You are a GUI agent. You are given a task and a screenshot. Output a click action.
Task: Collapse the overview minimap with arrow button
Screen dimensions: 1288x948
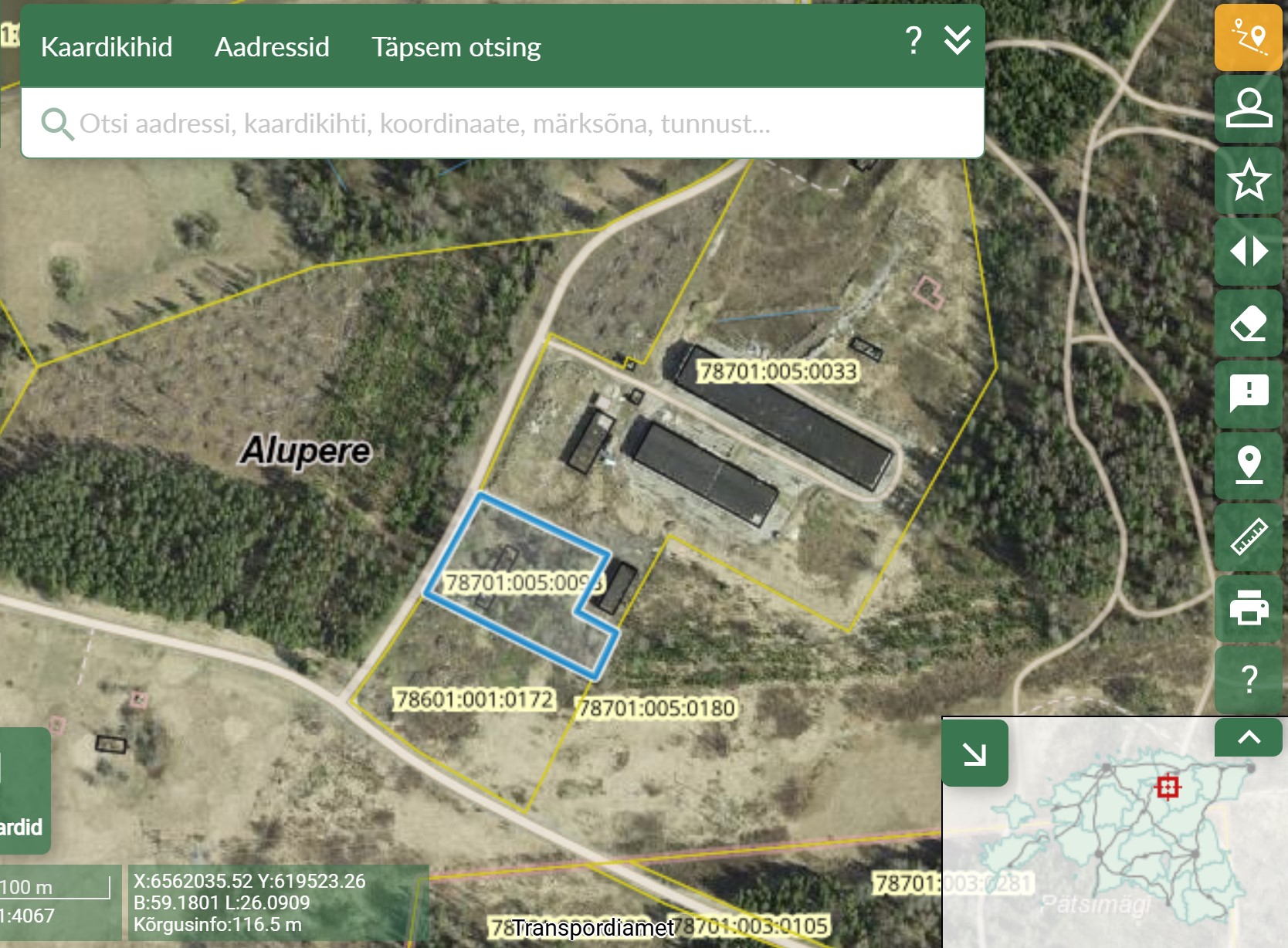pos(974,753)
